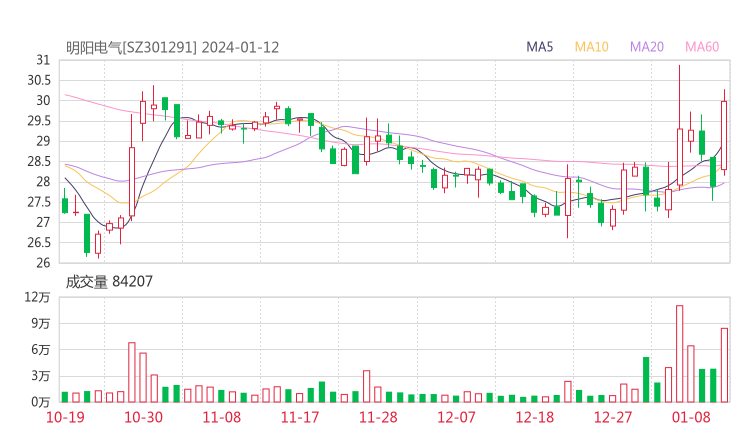The width and height of the screenshot is (740, 440).
Task: Click the 12-27 date axis label
Action: [613, 417]
